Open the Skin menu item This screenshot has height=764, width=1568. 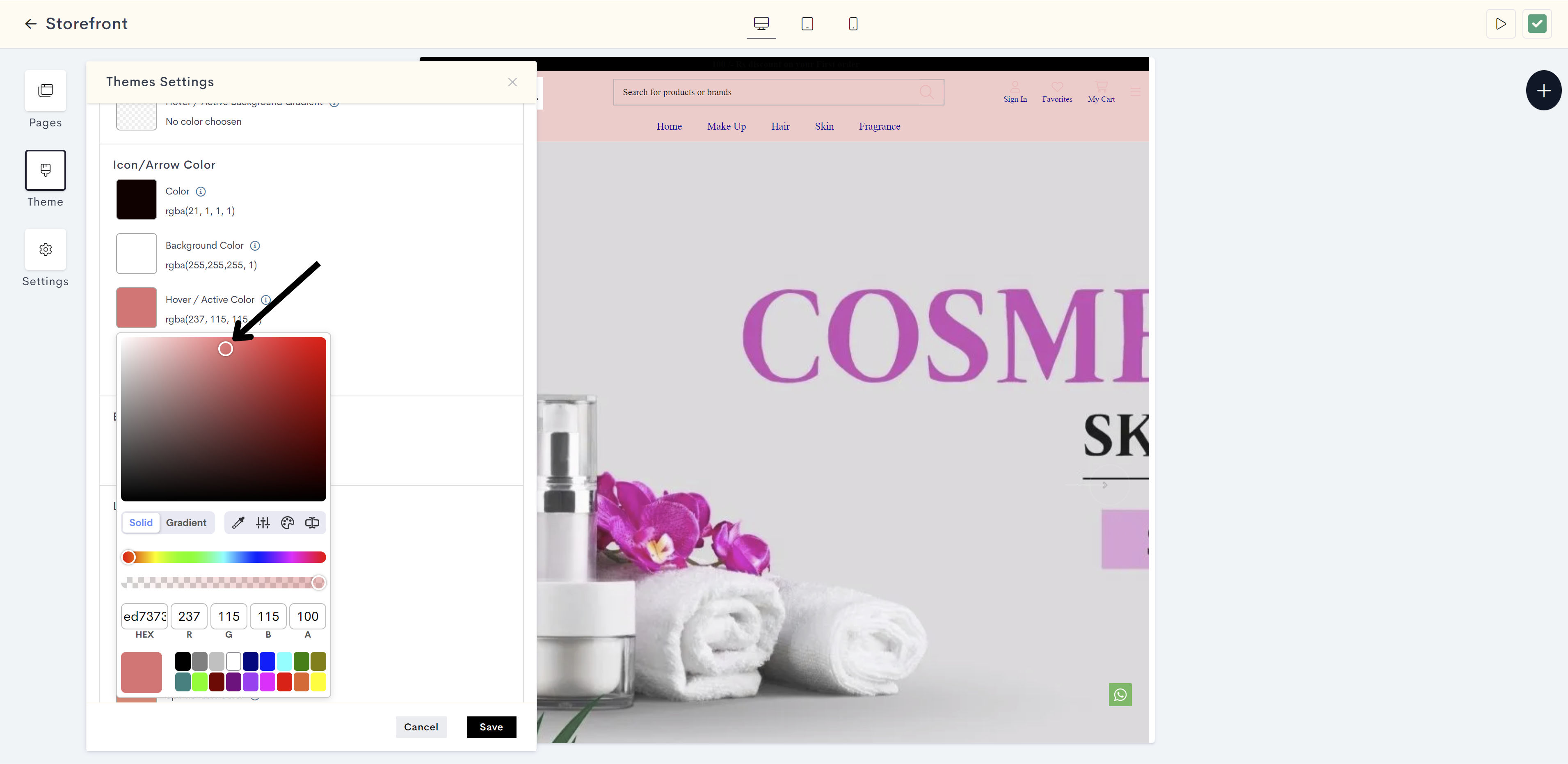tap(824, 127)
